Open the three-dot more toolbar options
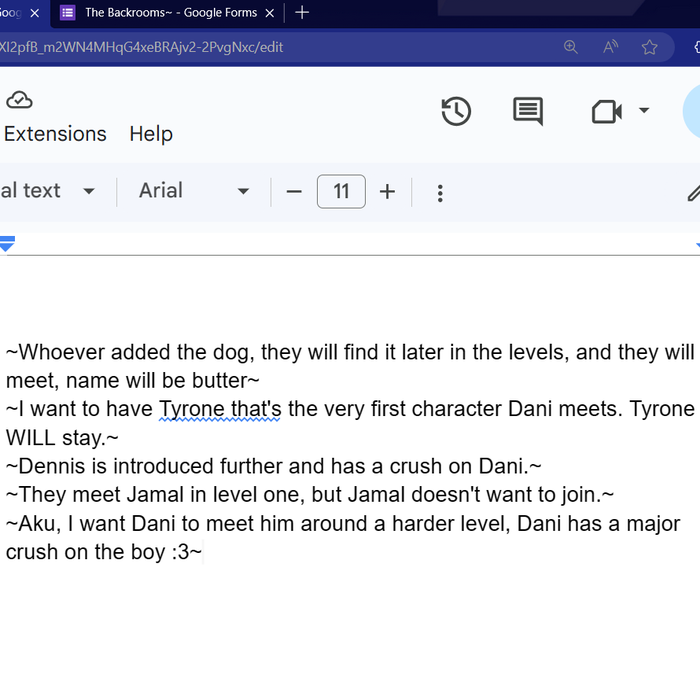 click(440, 193)
